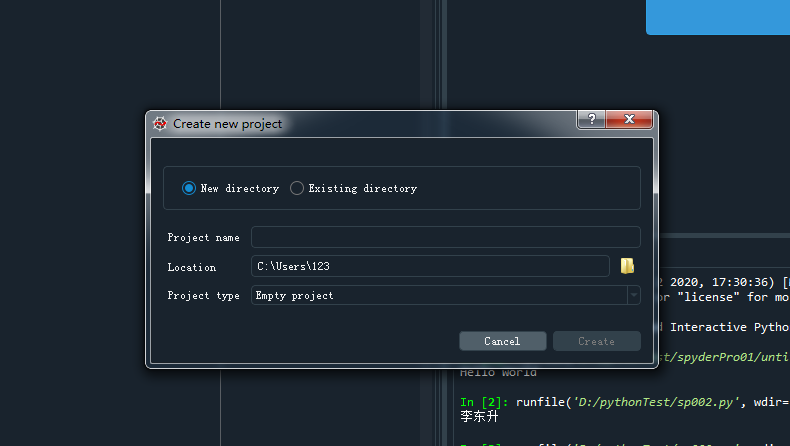Select the 李东升 console output text
Viewport: 790px width, 446px height.
point(479,416)
